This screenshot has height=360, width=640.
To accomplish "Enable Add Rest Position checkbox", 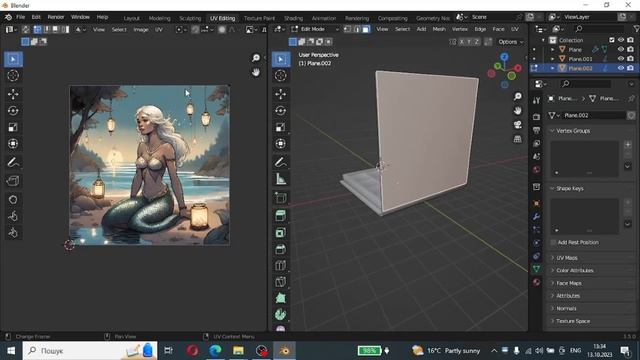I will click(553, 242).
